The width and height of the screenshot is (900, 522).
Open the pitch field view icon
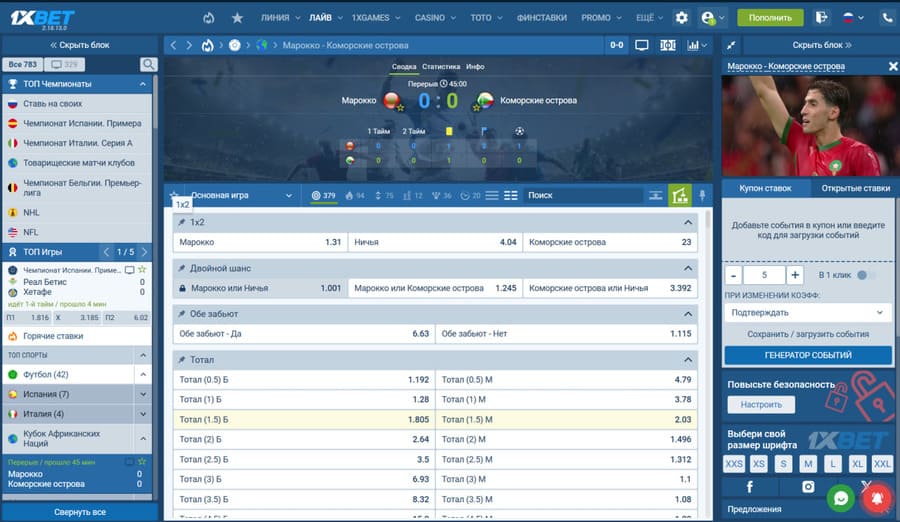668,45
